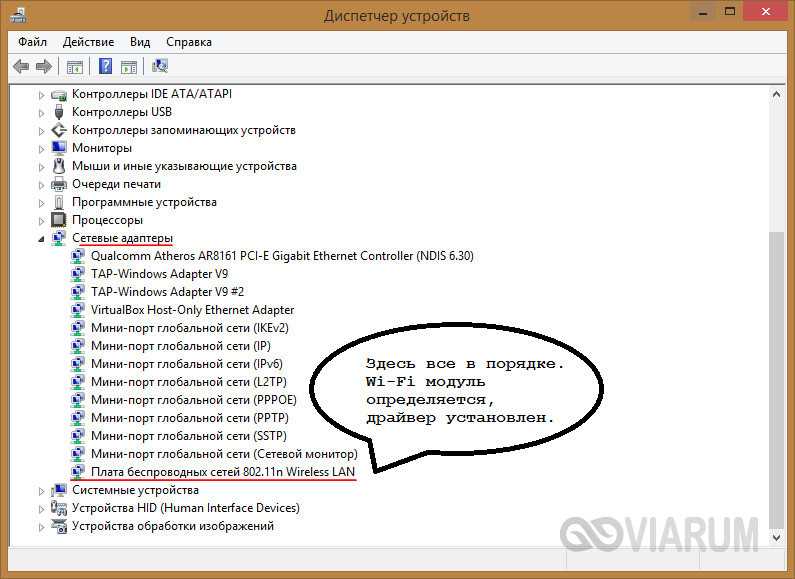795x579 pixels.
Task: Expand the Устройства HID node
Action: [x=42, y=509]
